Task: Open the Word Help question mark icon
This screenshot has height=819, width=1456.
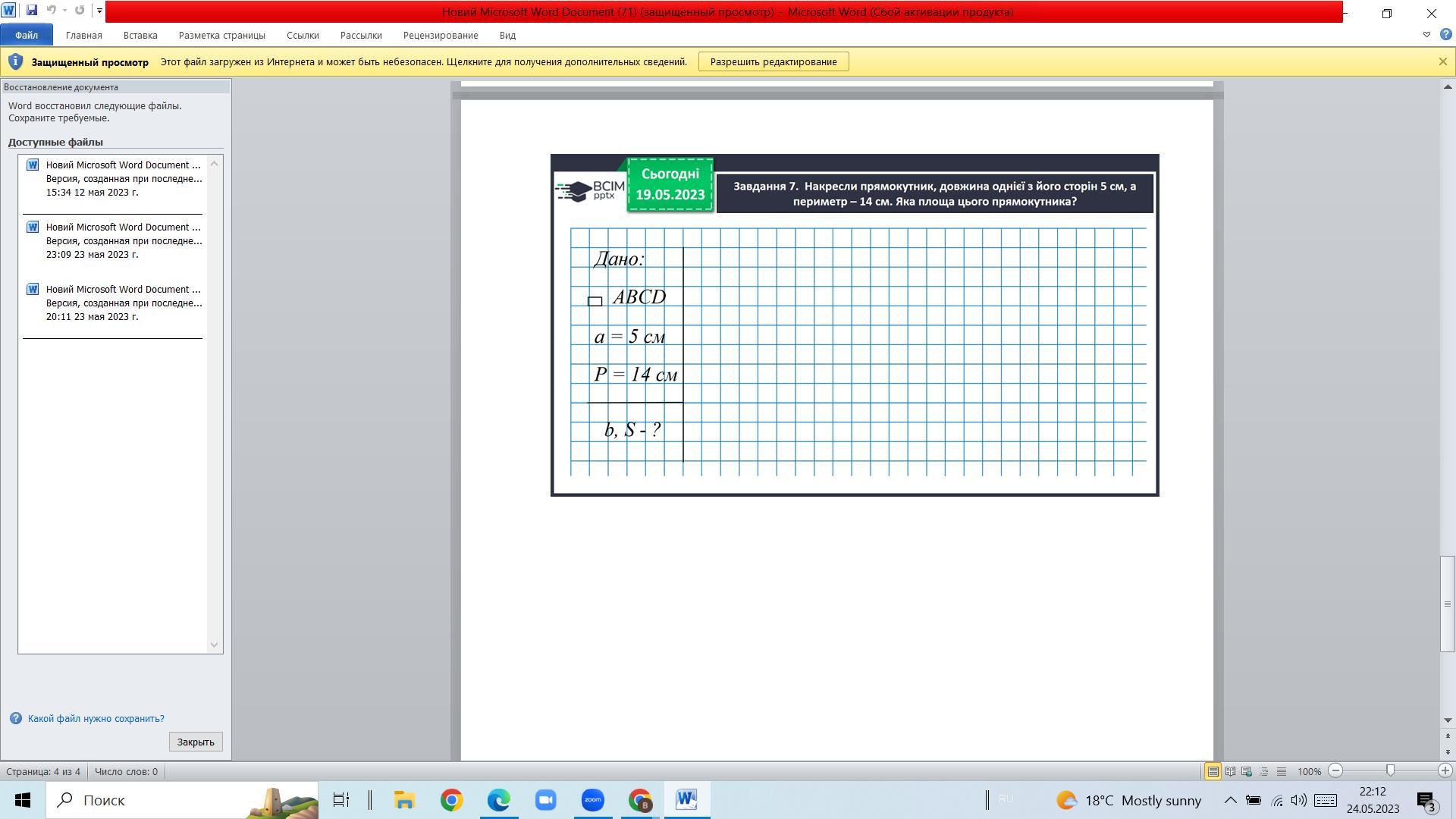Action: [x=1445, y=35]
